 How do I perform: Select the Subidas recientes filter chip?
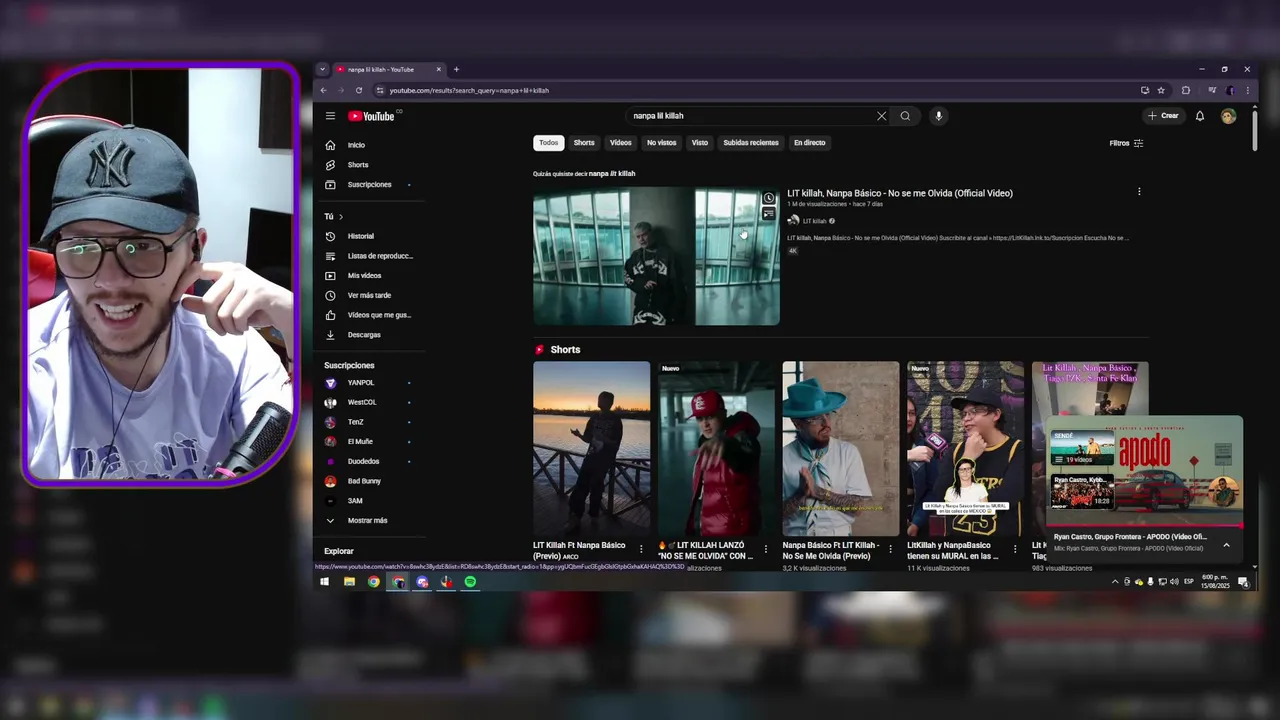click(x=751, y=143)
